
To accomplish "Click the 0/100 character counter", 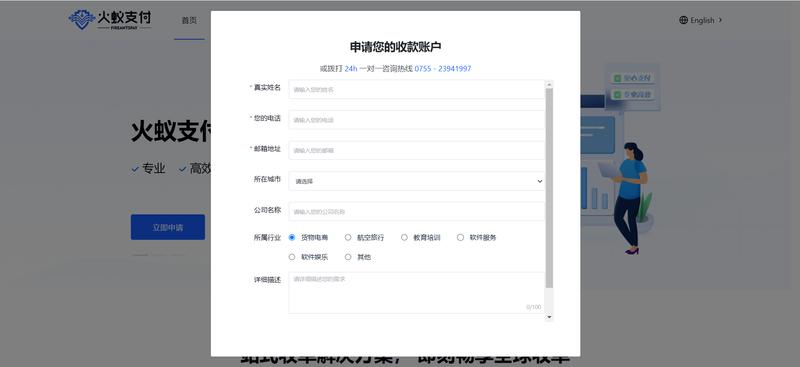I will click(534, 307).
